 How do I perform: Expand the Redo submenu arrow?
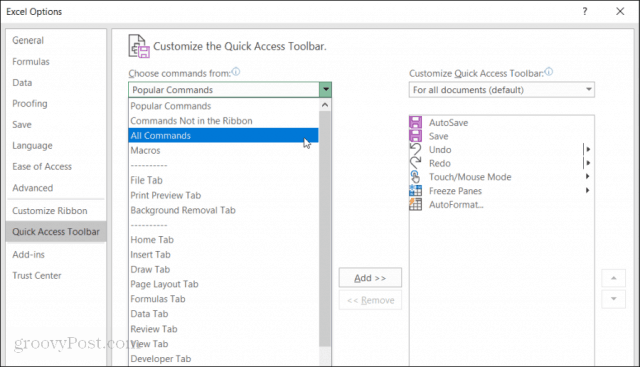coord(588,163)
